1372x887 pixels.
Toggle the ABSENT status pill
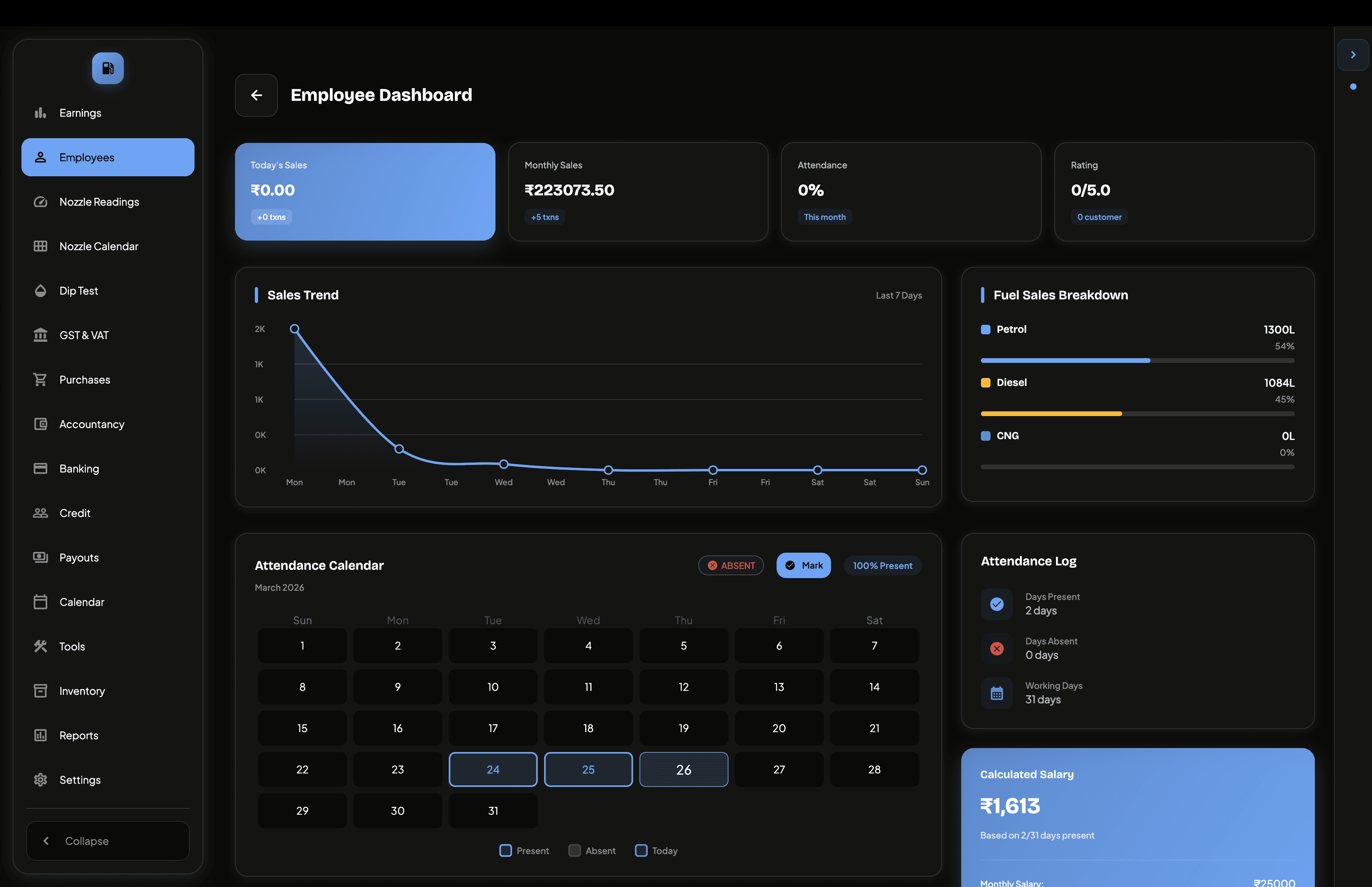[x=730, y=566]
